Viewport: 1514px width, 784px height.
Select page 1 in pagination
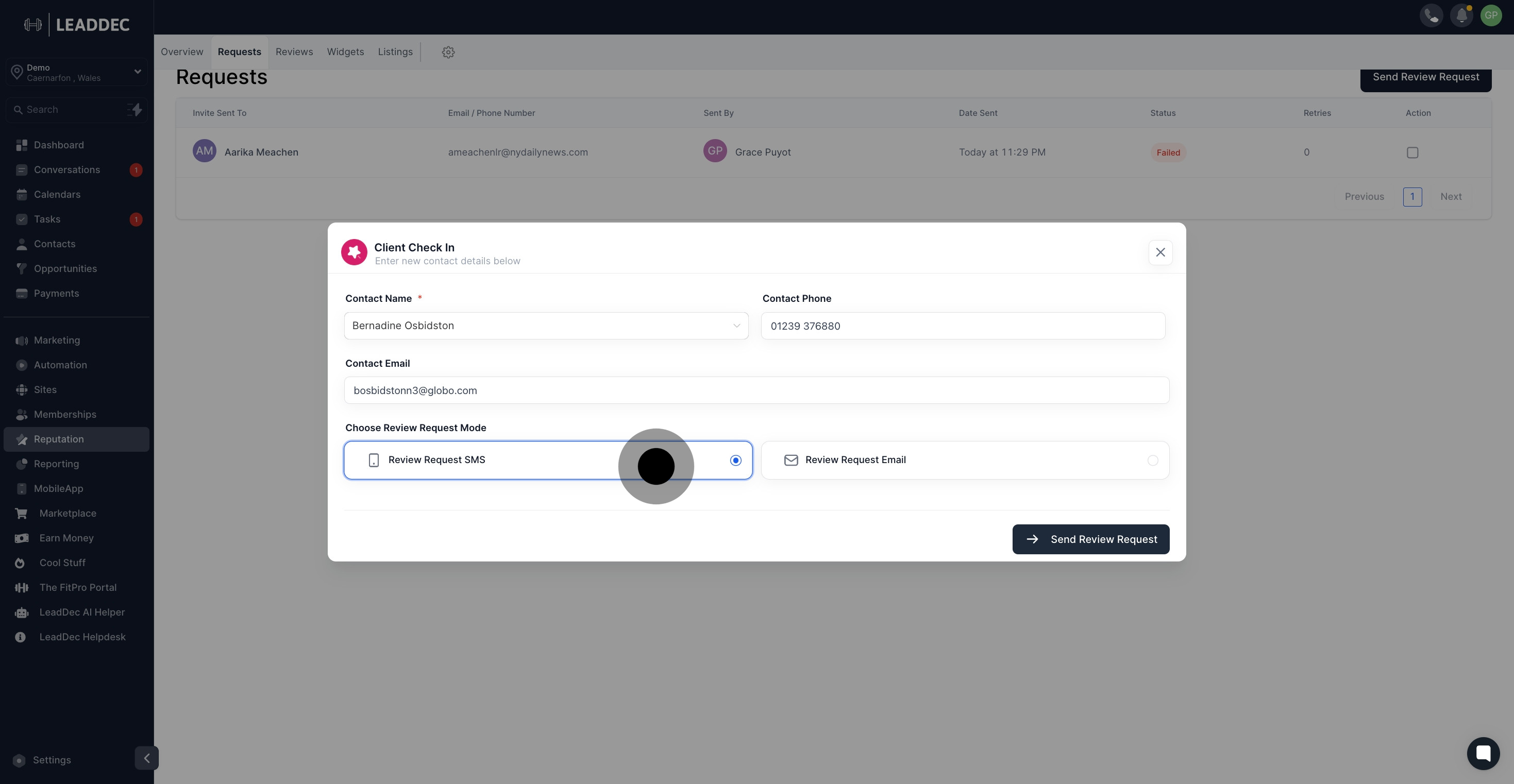(1412, 197)
